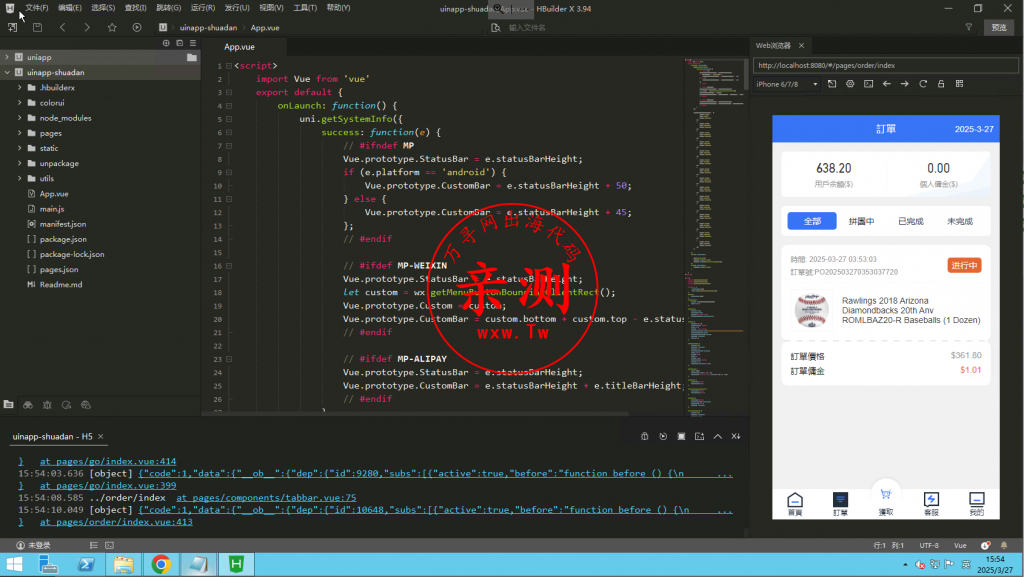Click the Save file toolbar icon
The height and width of the screenshot is (577, 1024).
coord(35,27)
